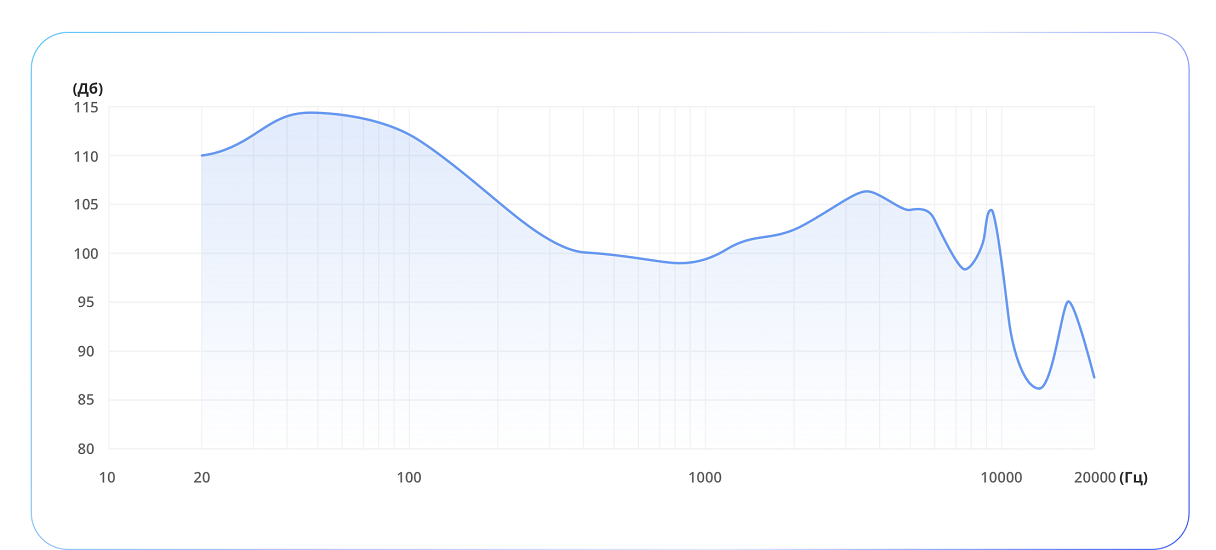Click the sharp curve peak just before 10000 Hz

(990, 210)
